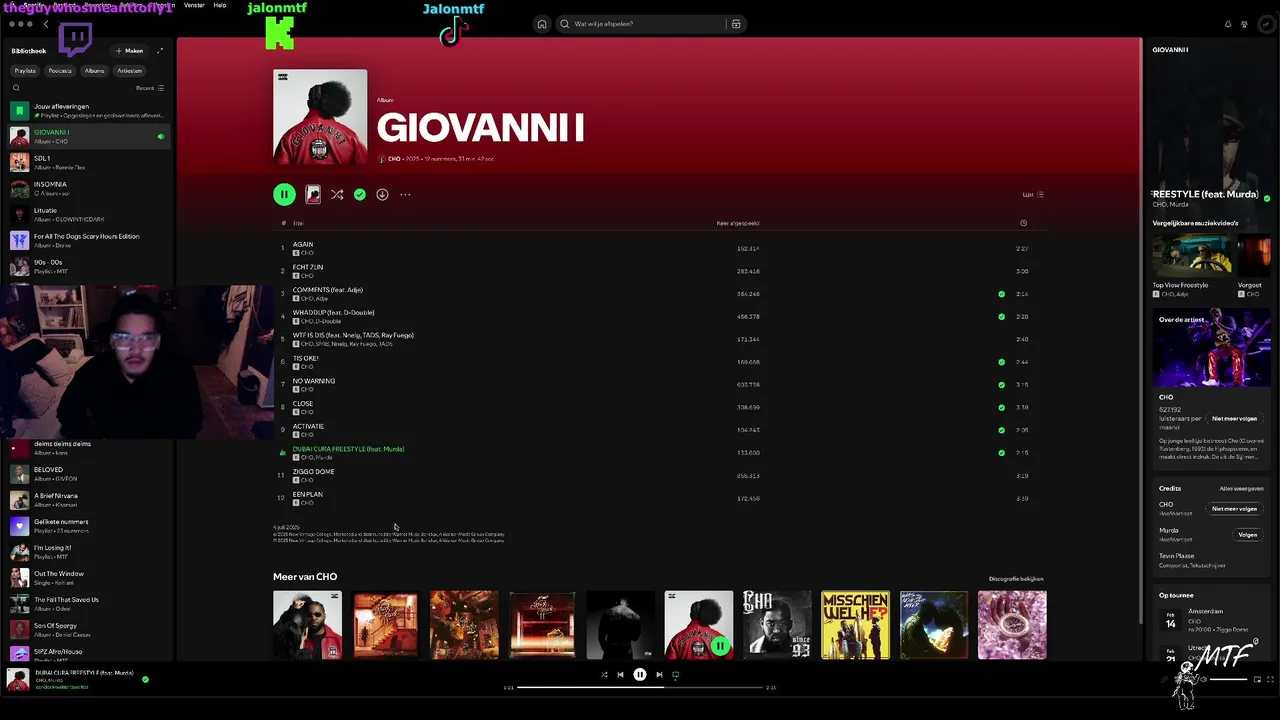The height and width of the screenshot is (720, 1280).
Task: Toggle shuffle in the bottom player bar
Action: pyautogui.click(x=603, y=675)
